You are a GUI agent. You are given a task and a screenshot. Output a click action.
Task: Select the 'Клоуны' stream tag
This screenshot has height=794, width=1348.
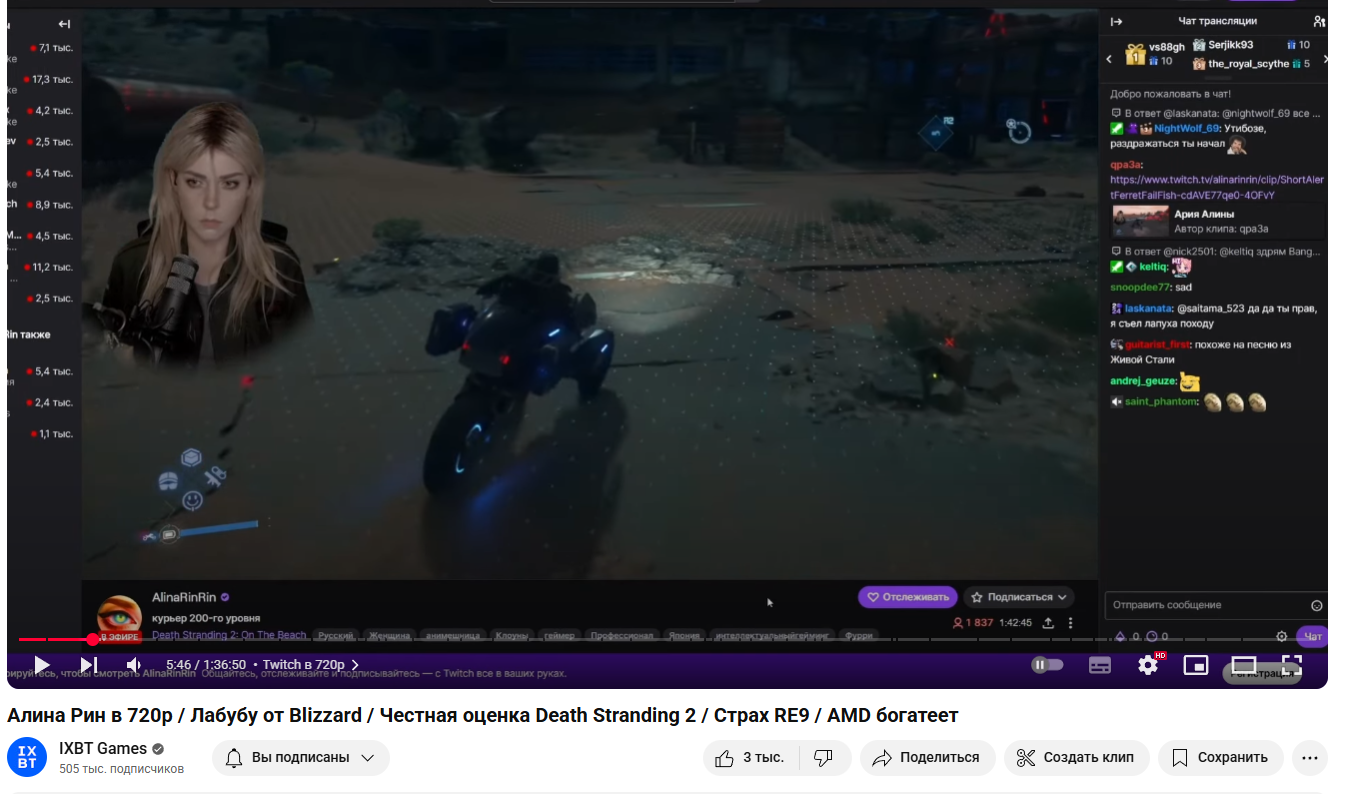512,635
